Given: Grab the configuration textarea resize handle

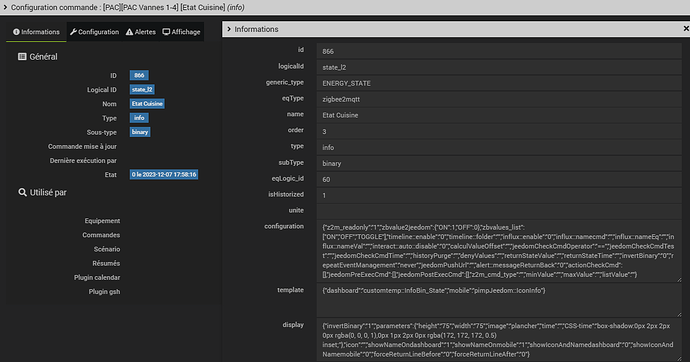Looking at the screenshot, I should 679,280.
